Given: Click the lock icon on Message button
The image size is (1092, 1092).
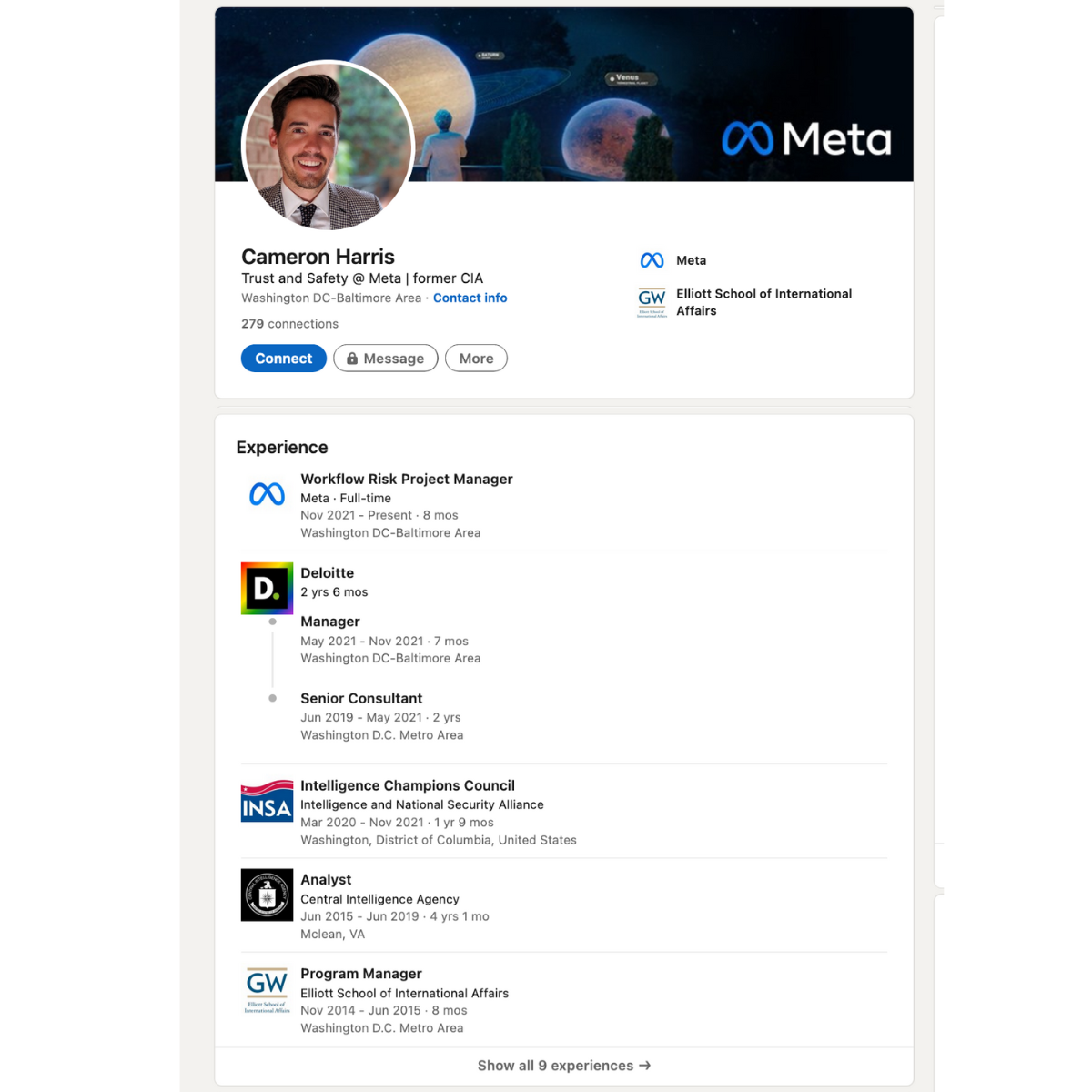Looking at the screenshot, I should click(352, 359).
